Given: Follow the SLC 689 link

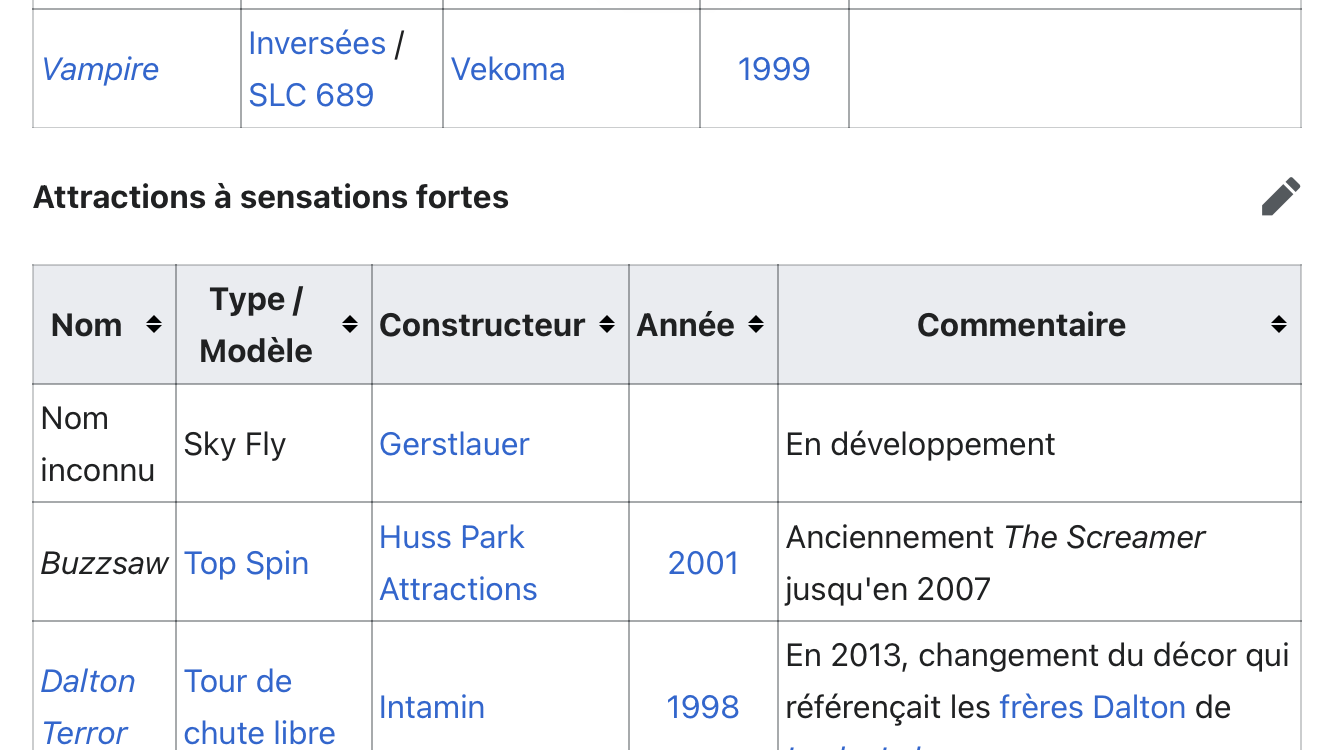Looking at the screenshot, I should [x=311, y=96].
